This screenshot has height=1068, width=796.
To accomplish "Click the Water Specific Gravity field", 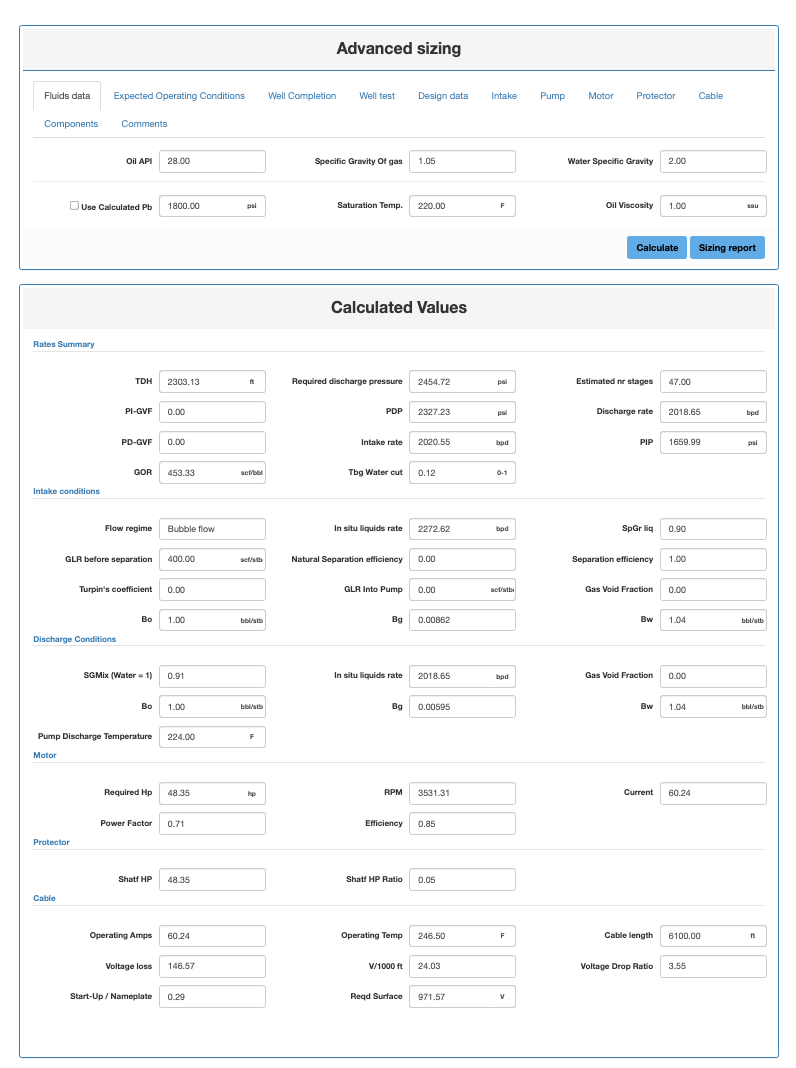I will [x=713, y=161].
